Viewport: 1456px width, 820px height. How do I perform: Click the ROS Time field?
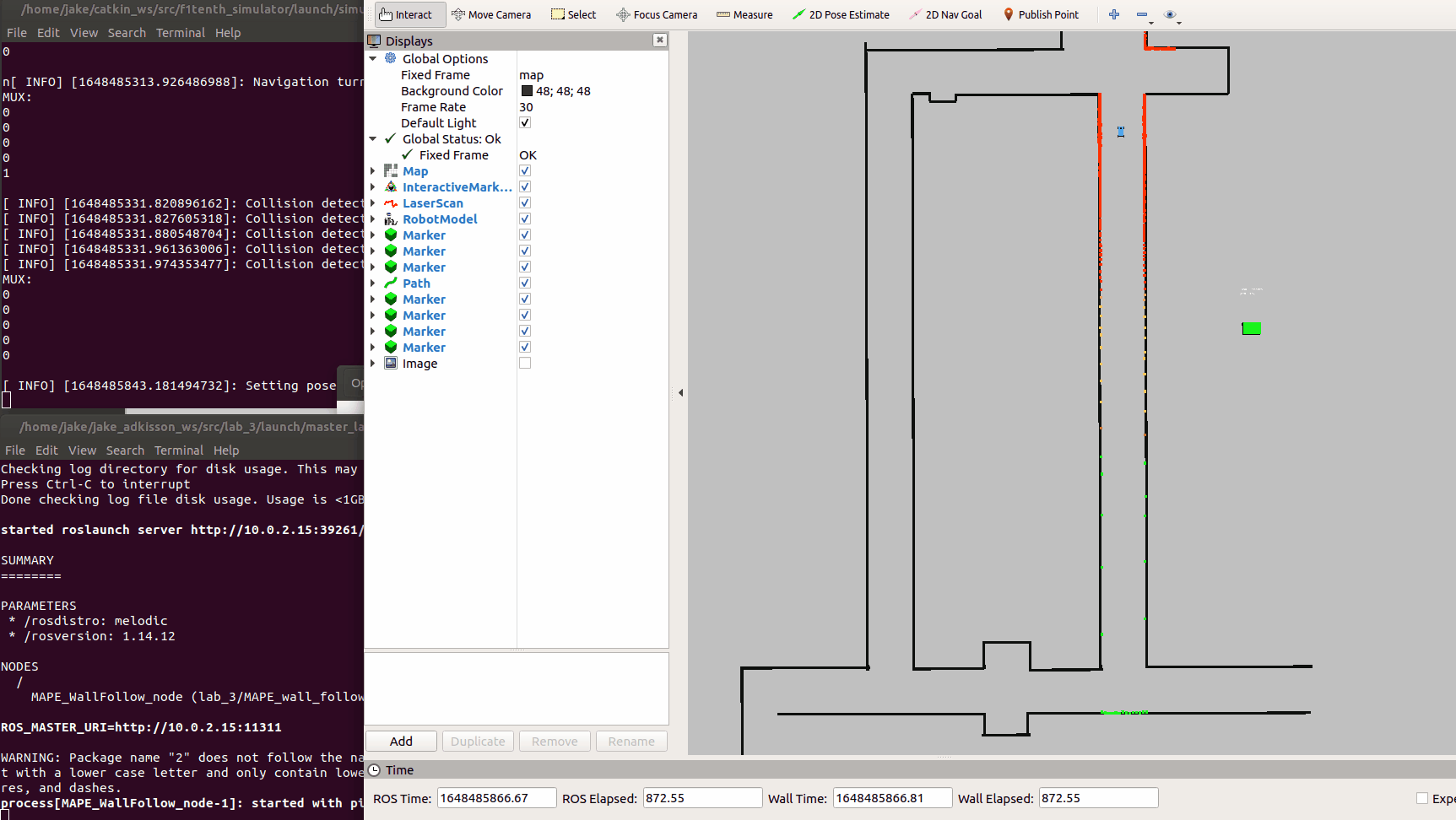coord(496,798)
